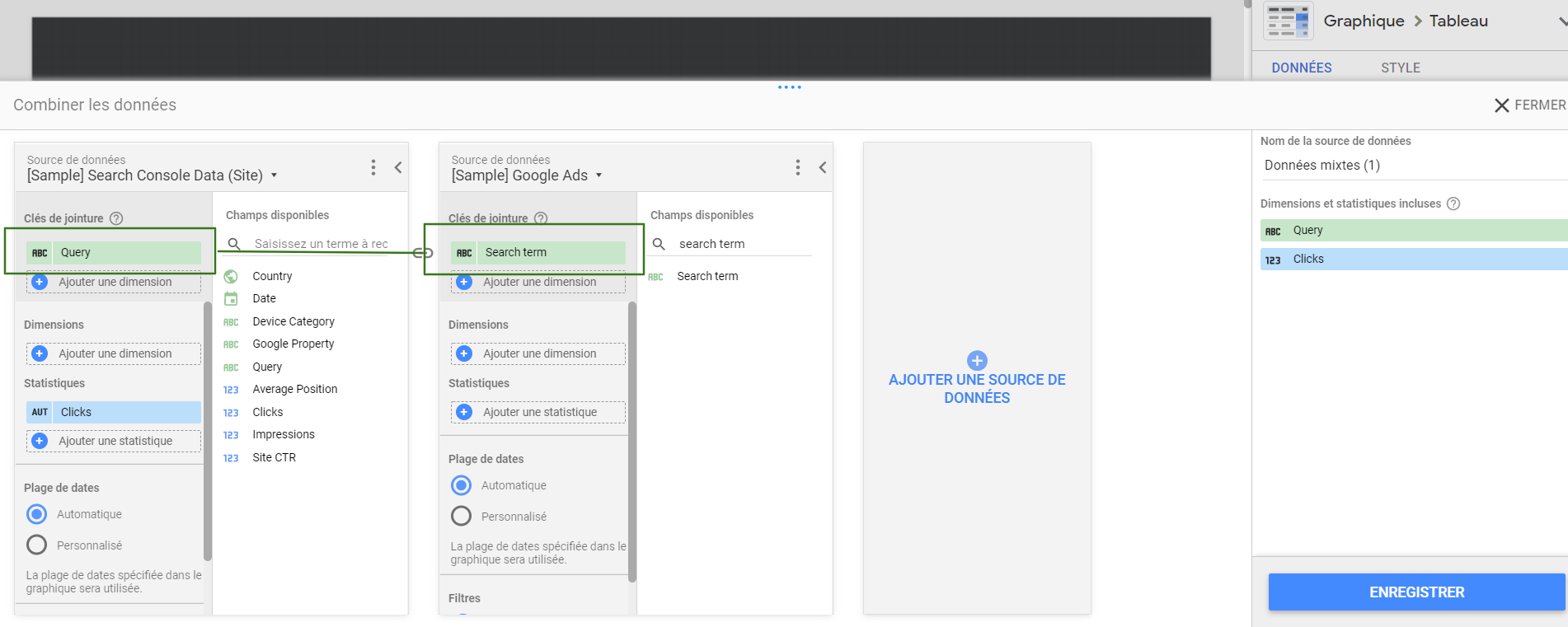Switch to the STYLE tab
The height and width of the screenshot is (627, 1568).
(1401, 68)
